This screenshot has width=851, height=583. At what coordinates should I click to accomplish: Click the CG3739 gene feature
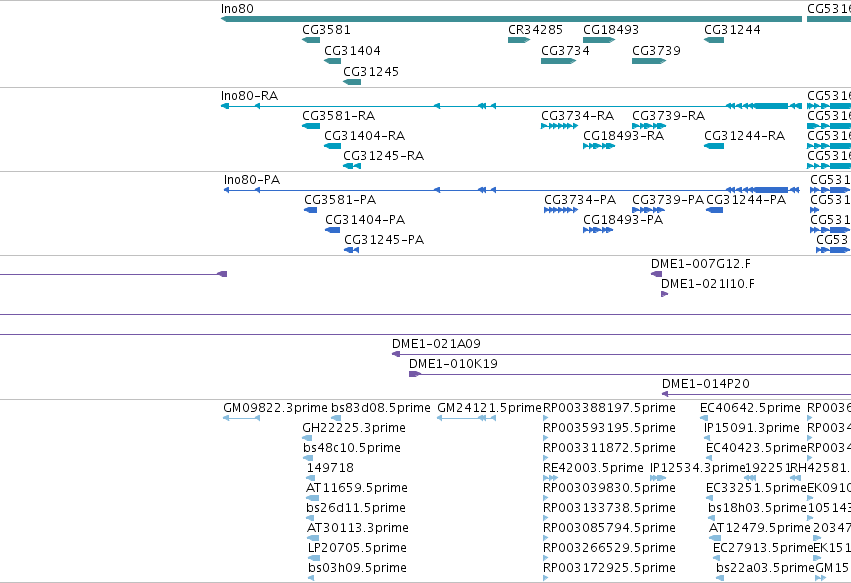(649, 61)
